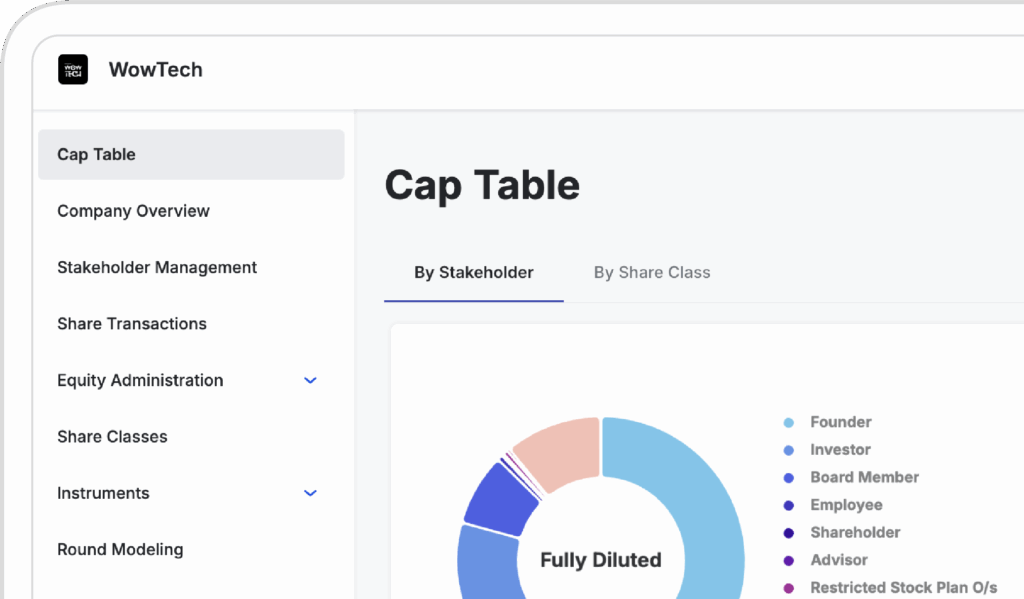This screenshot has width=1024, height=599.
Task: Click the Shareholder legend entry
Action: [x=855, y=532]
